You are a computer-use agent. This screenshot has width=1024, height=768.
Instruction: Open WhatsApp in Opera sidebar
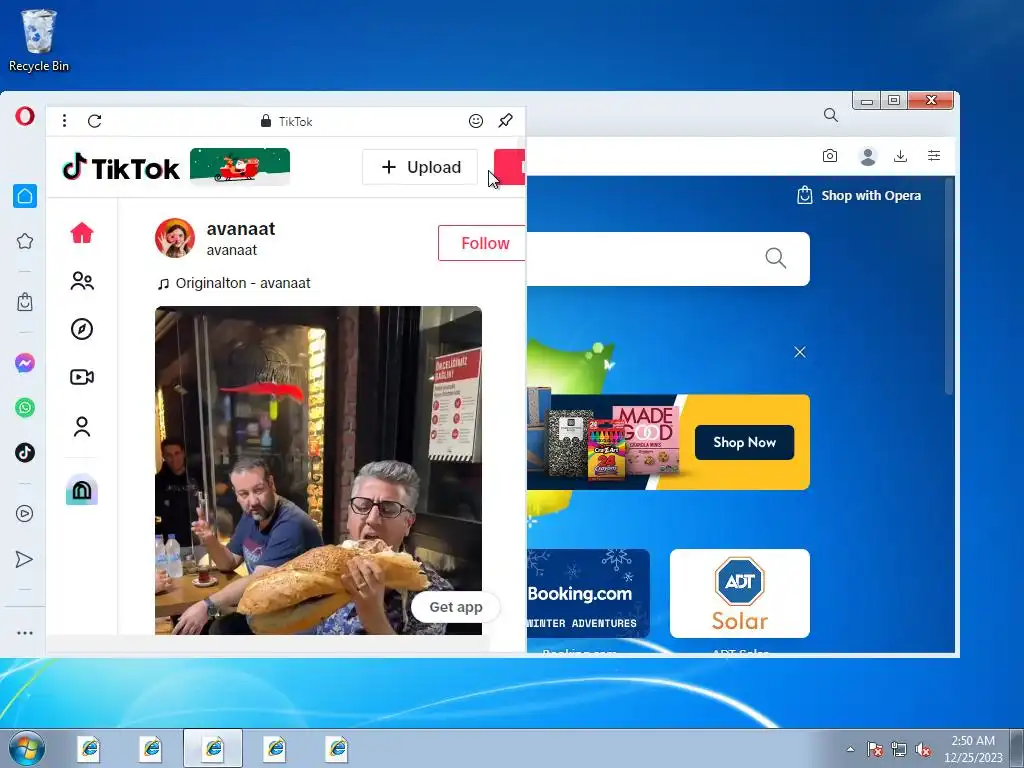(25, 408)
